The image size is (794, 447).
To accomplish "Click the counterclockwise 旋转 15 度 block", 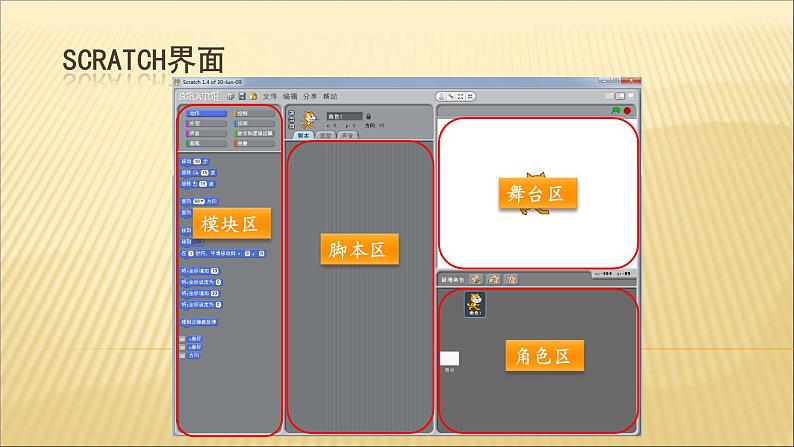I will point(198,184).
